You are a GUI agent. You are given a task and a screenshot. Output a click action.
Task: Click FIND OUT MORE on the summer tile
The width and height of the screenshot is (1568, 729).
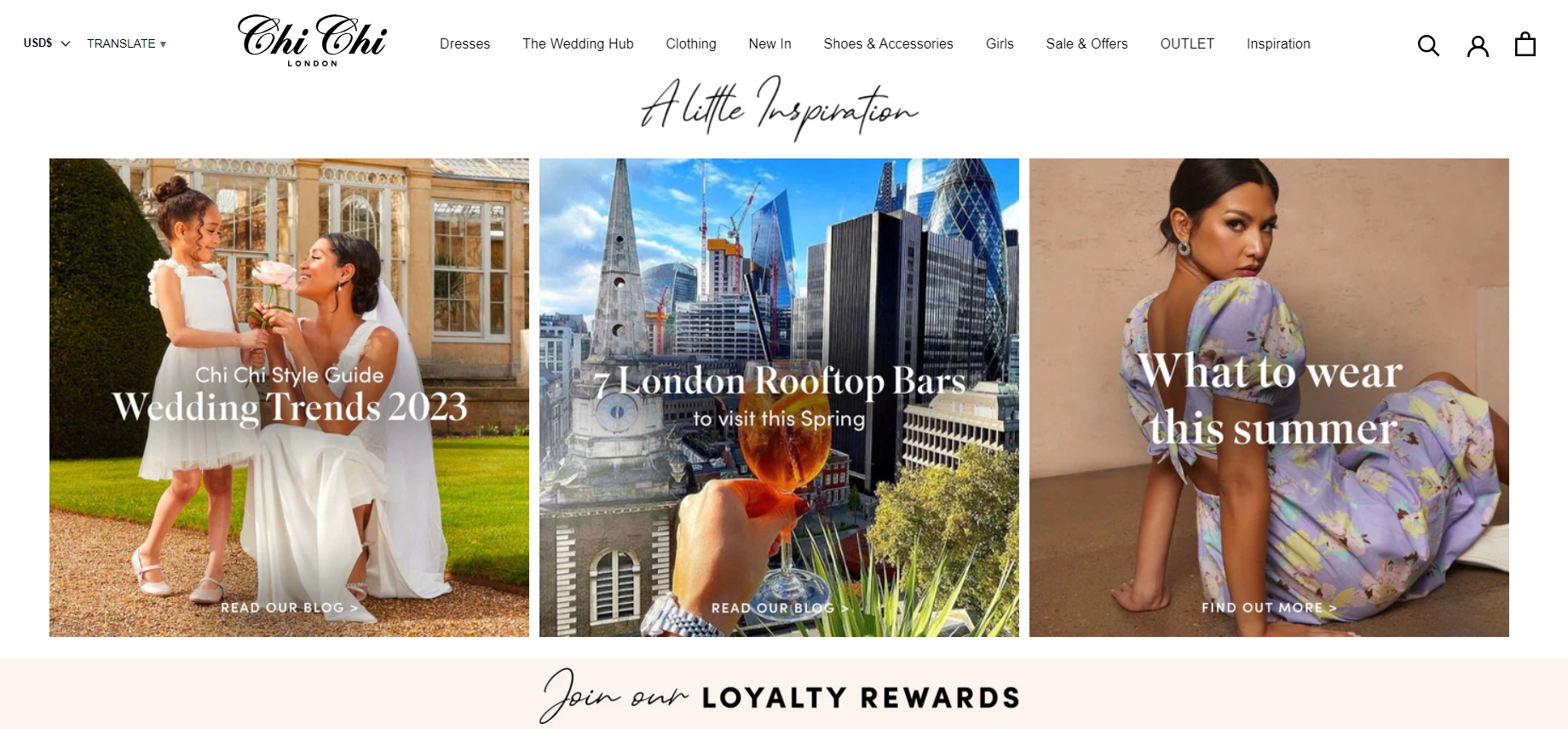(1269, 607)
